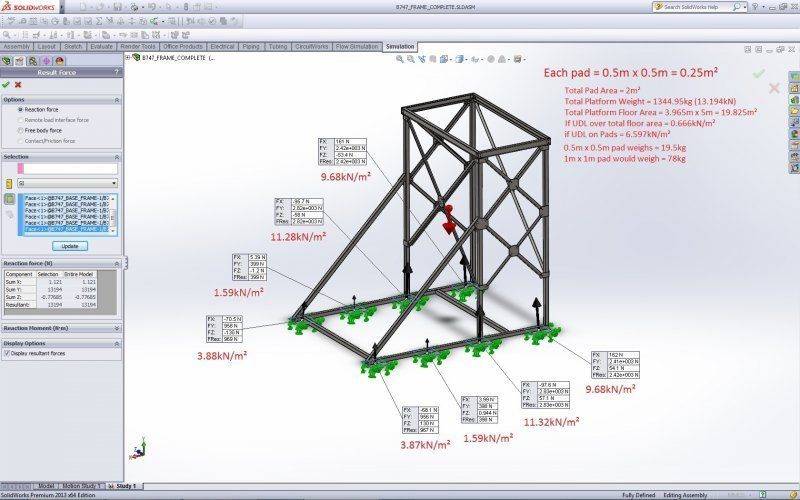Click the pink selection color swatch
This screenshot has height=500, width=800.
pos(20,168)
